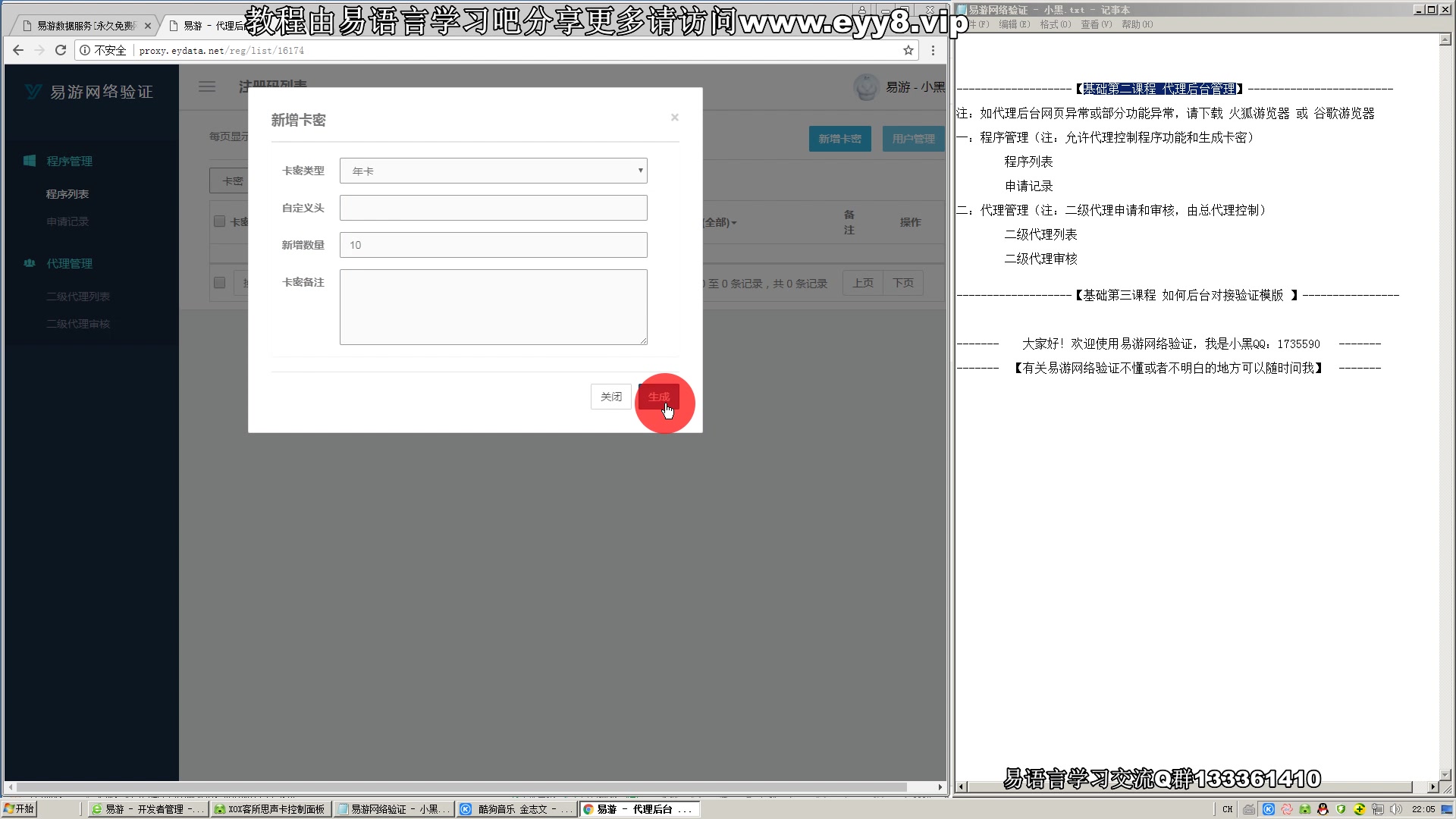Click the 关闭 button
Viewport: 1456px width, 819px height.
tap(610, 397)
